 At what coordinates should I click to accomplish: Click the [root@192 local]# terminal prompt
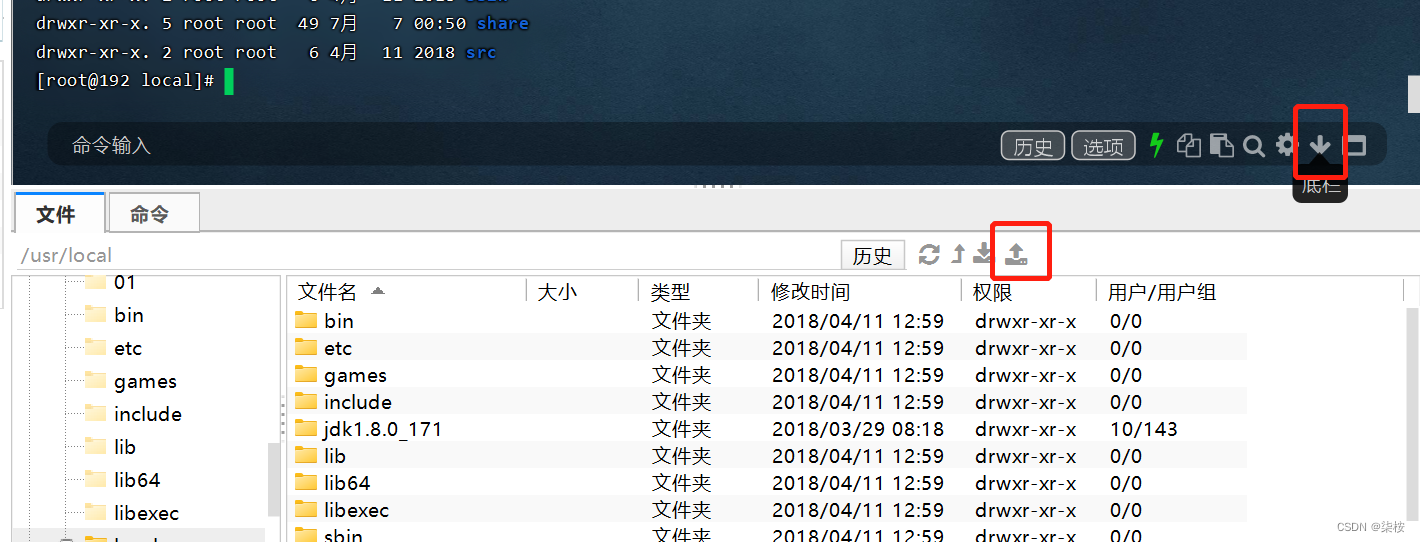[x=125, y=80]
